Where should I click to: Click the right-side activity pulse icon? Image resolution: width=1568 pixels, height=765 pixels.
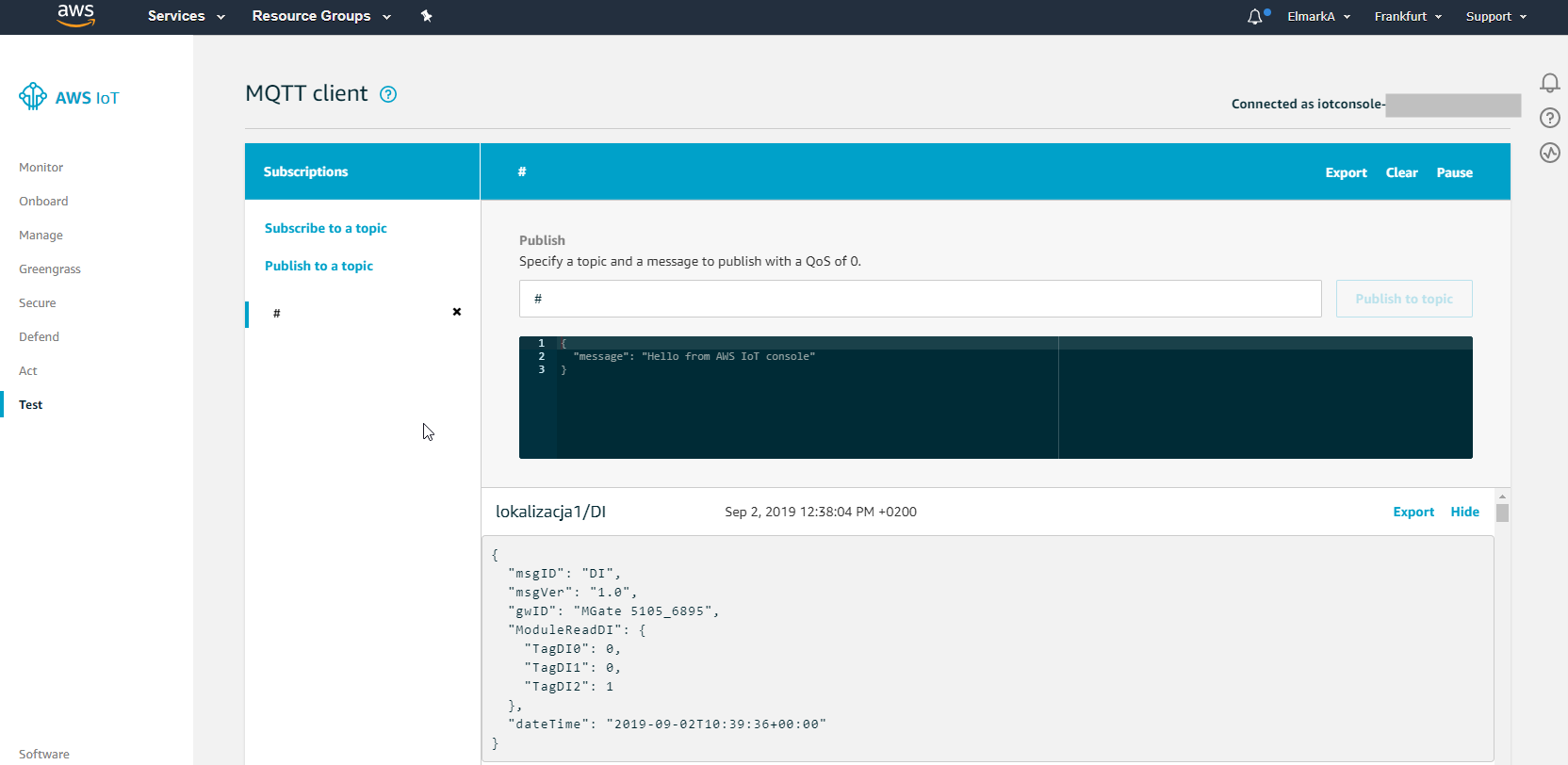pyautogui.click(x=1549, y=153)
